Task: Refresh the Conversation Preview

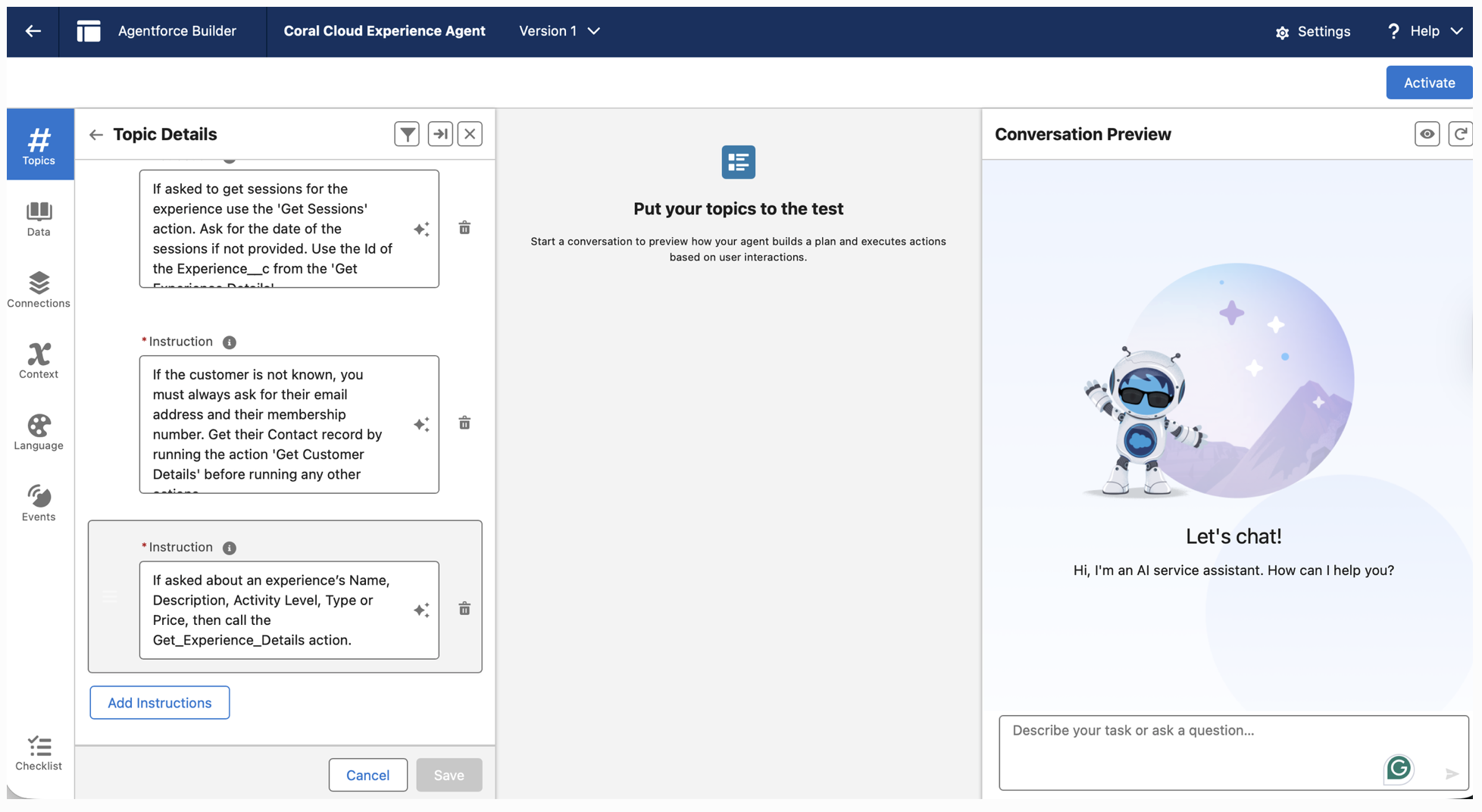Action: click(x=1460, y=134)
